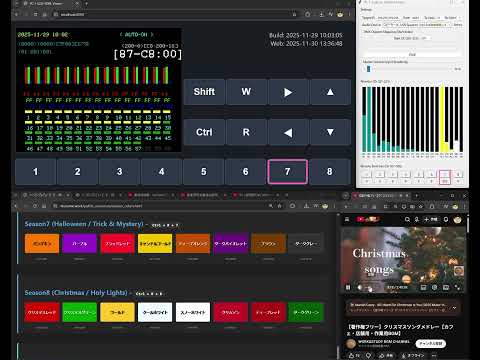Dislike the YouTube video

(368, 356)
